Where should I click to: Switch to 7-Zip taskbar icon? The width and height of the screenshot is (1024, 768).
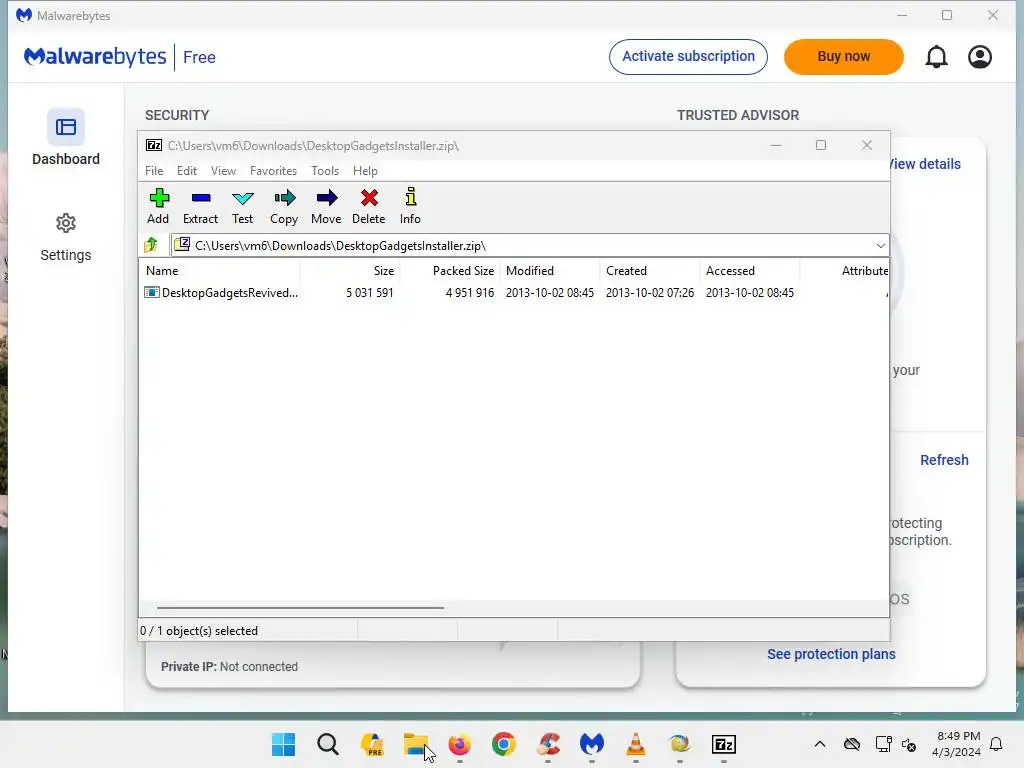point(724,744)
